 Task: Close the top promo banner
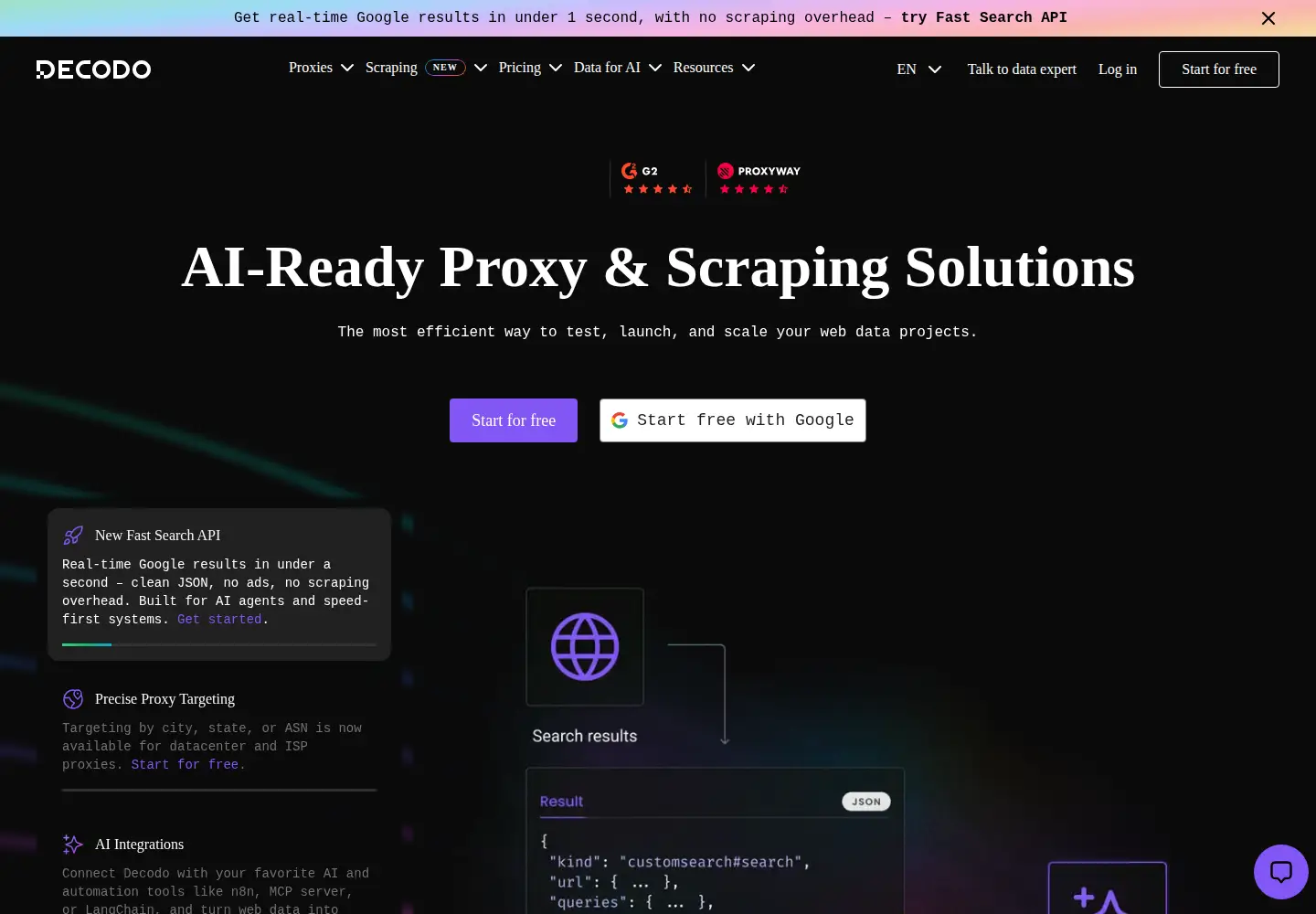coord(1268,18)
